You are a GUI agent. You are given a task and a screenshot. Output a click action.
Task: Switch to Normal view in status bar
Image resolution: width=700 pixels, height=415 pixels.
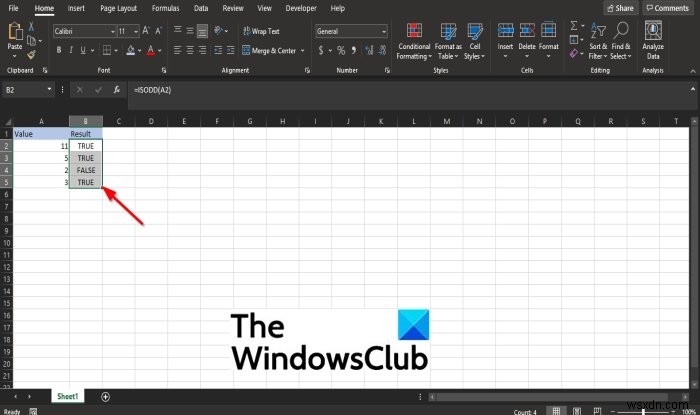(556, 411)
